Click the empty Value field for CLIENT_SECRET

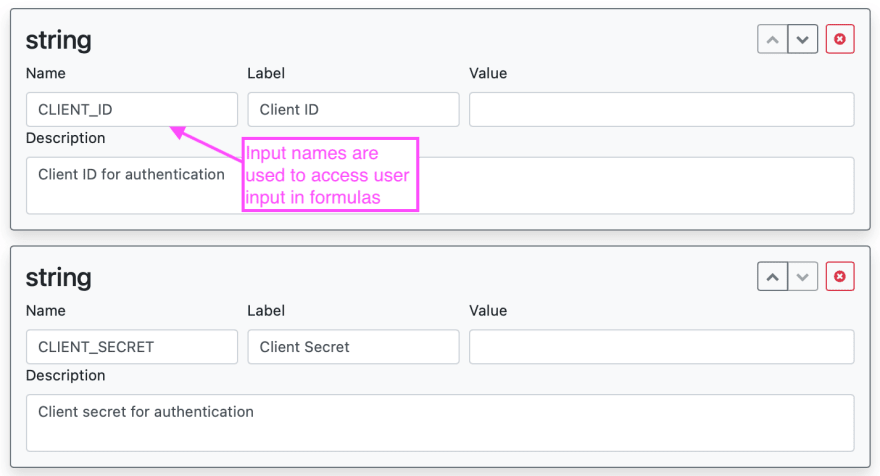coord(662,347)
